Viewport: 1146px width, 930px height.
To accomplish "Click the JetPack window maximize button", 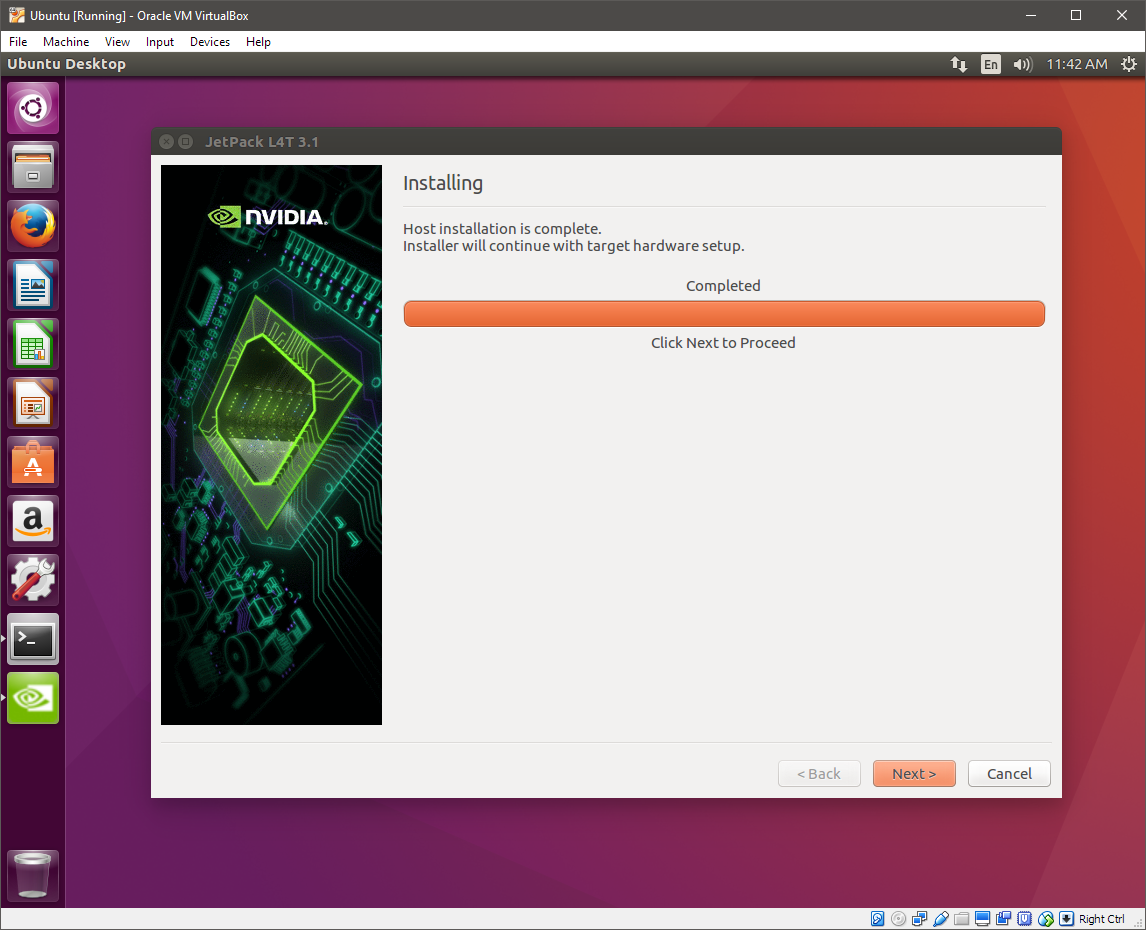I will (x=186, y=142).
